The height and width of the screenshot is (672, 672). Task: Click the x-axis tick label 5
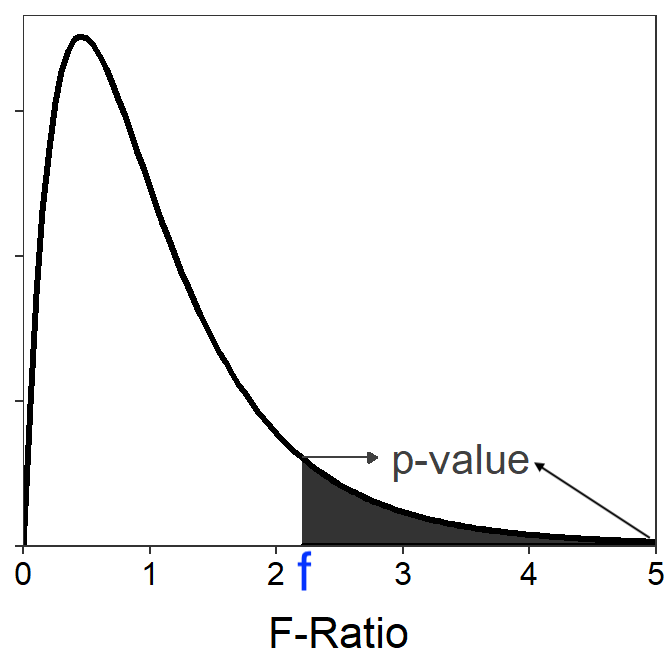655,574
